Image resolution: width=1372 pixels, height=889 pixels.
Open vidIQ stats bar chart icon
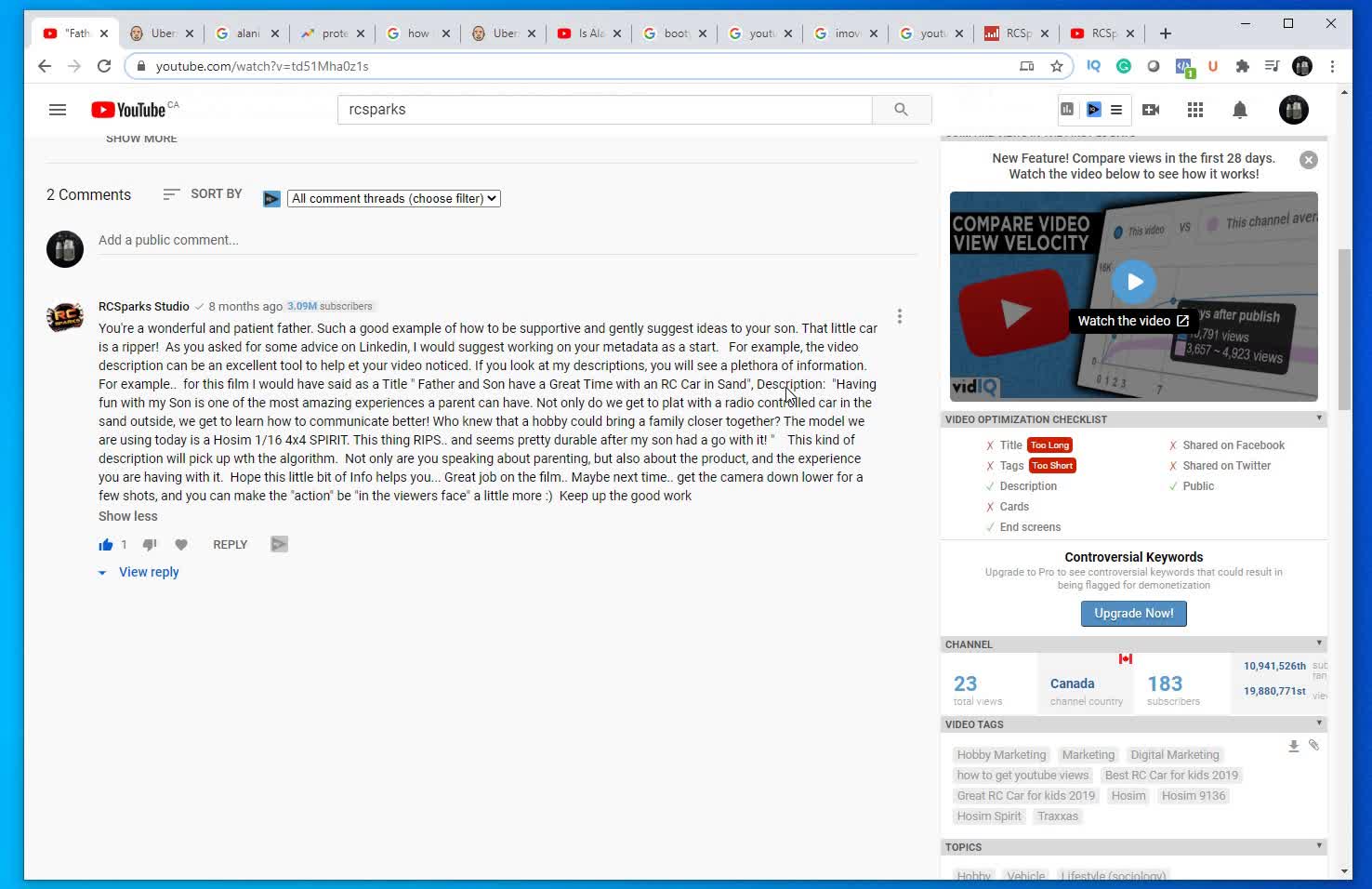tap(1067, 110)
